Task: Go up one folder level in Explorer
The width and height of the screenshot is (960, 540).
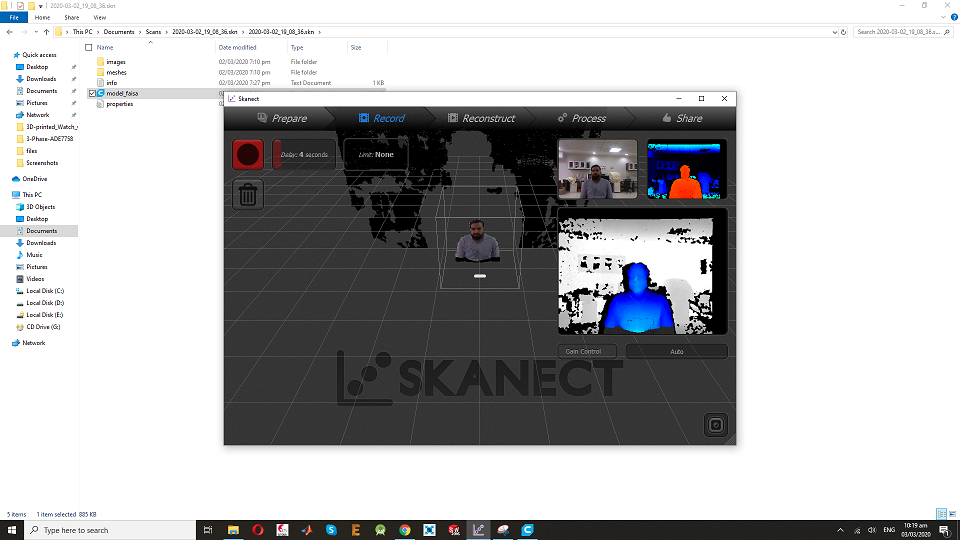Action: [47, 32]
